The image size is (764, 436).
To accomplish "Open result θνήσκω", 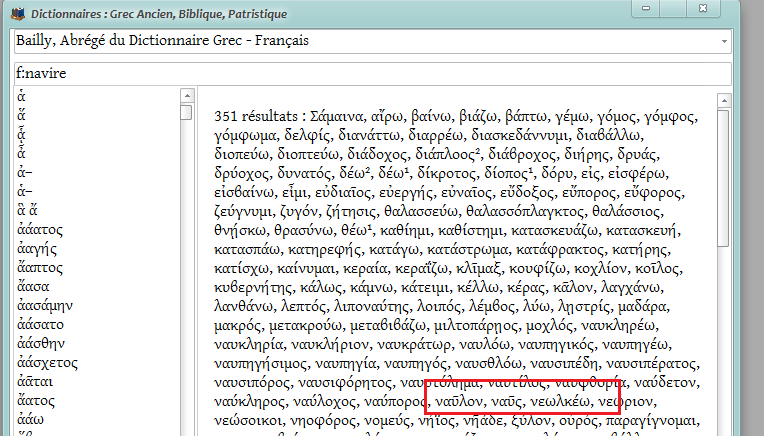I will click(240, 231).
